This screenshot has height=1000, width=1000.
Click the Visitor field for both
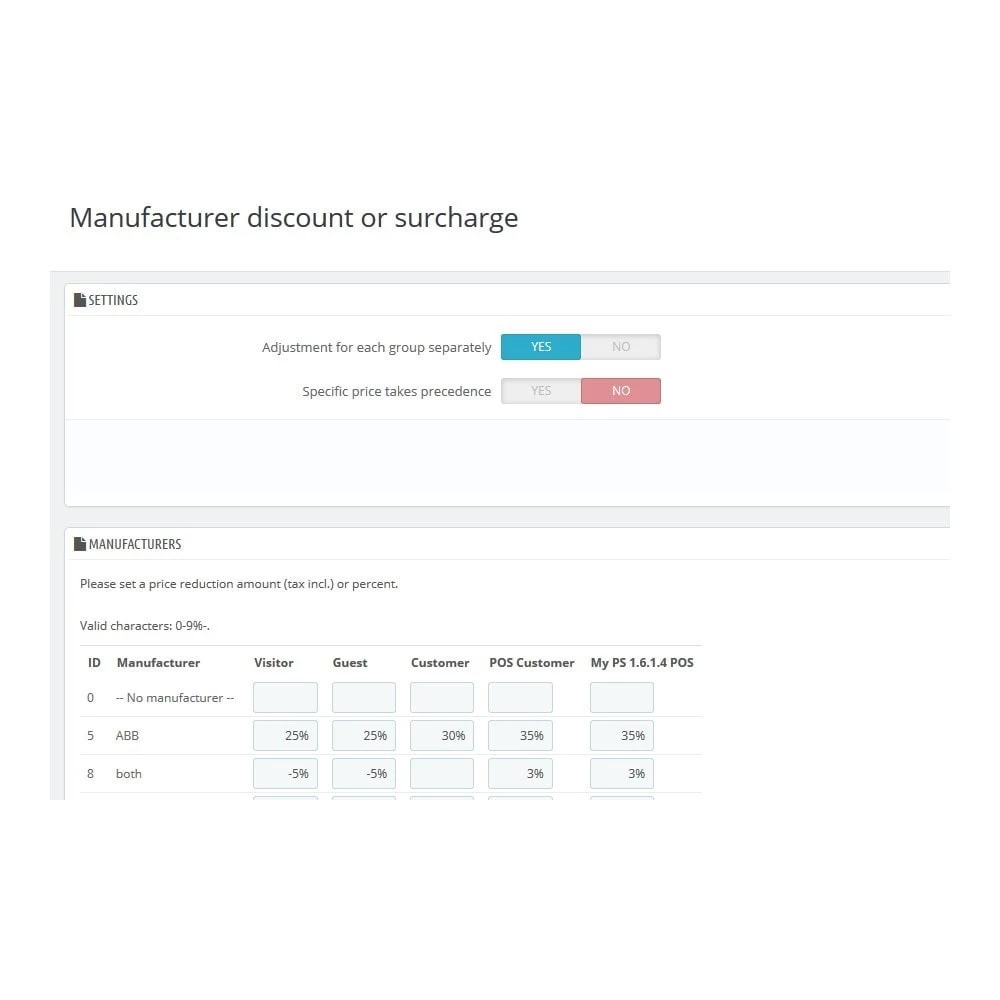285,774
